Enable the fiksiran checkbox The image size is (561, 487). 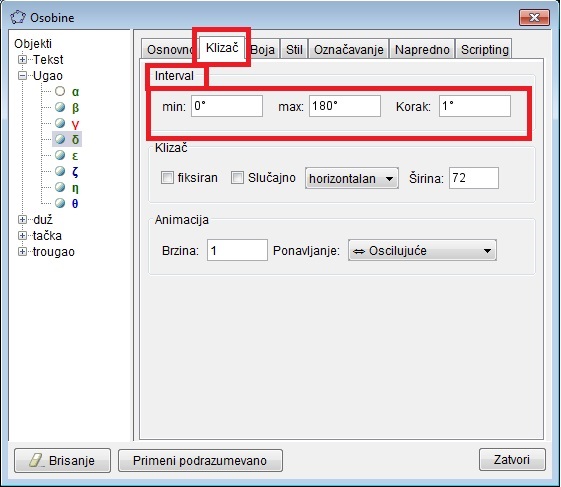click(167, 177)
